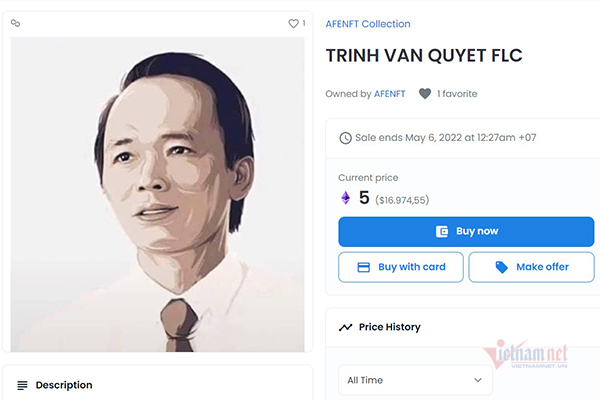Screen dimensions: 600x400
Task: Click the clock icon beside the sale end time
Action: point(345,138)
